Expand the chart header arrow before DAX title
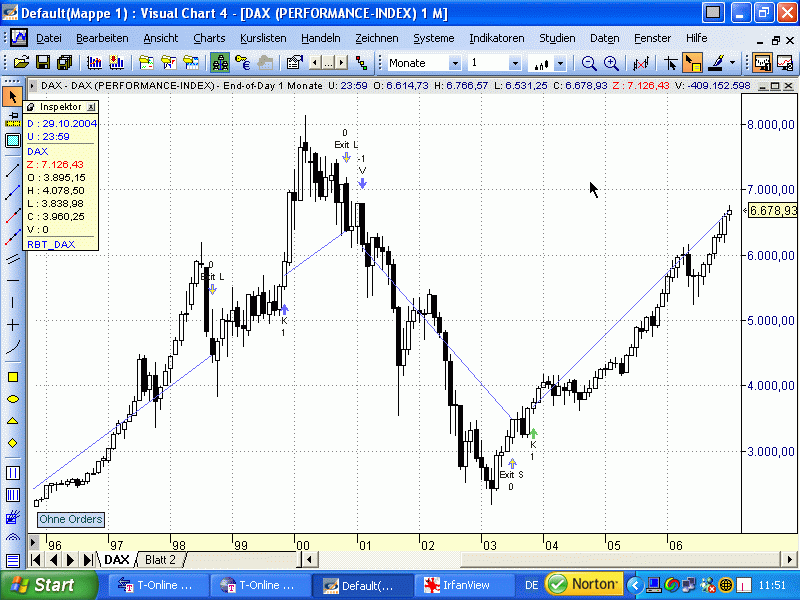Image resolution: width=800 pixels, height=600 pixels. (x=33, y=86)
